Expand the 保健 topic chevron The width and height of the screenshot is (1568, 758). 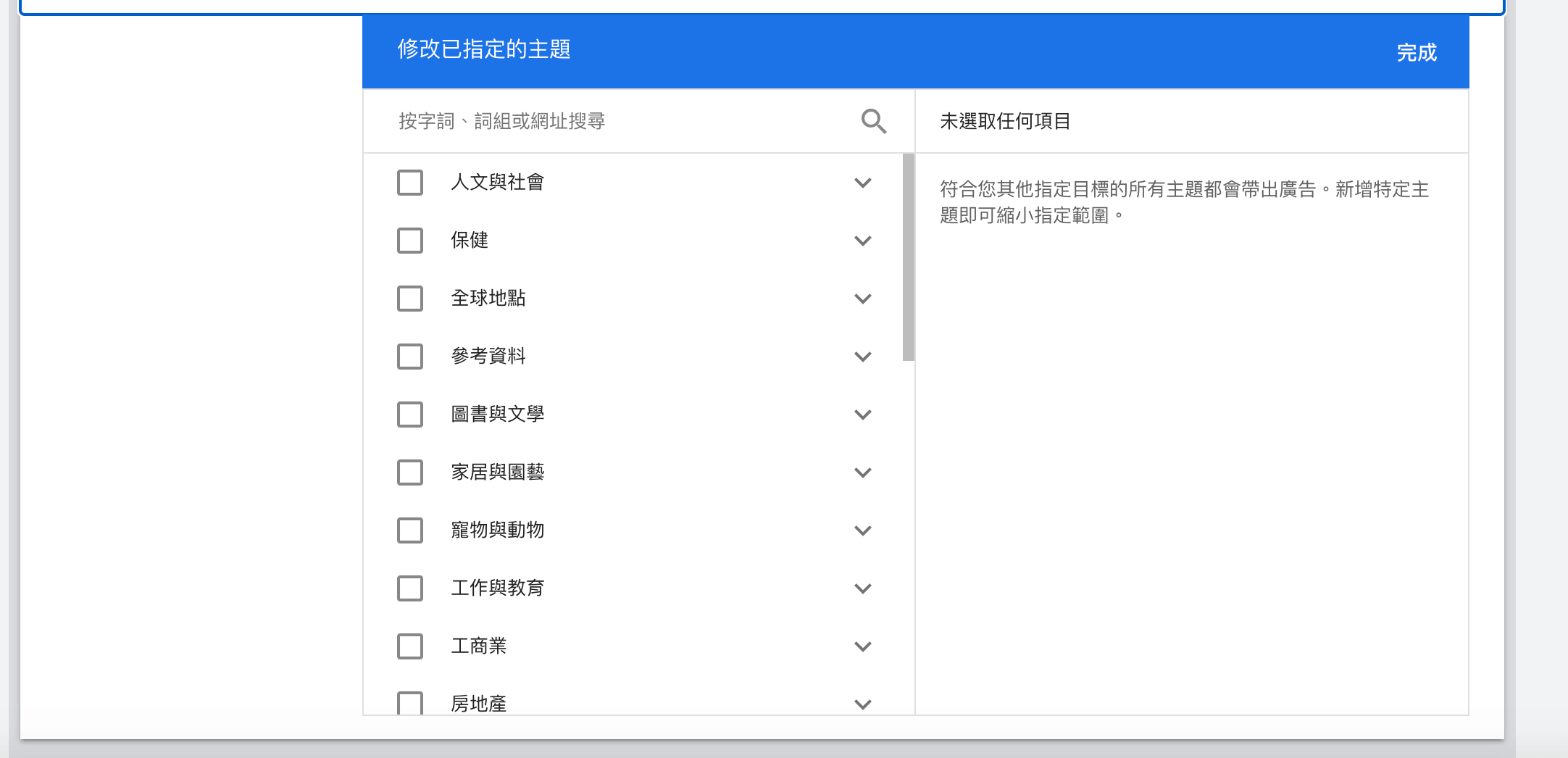coord(862,241)
